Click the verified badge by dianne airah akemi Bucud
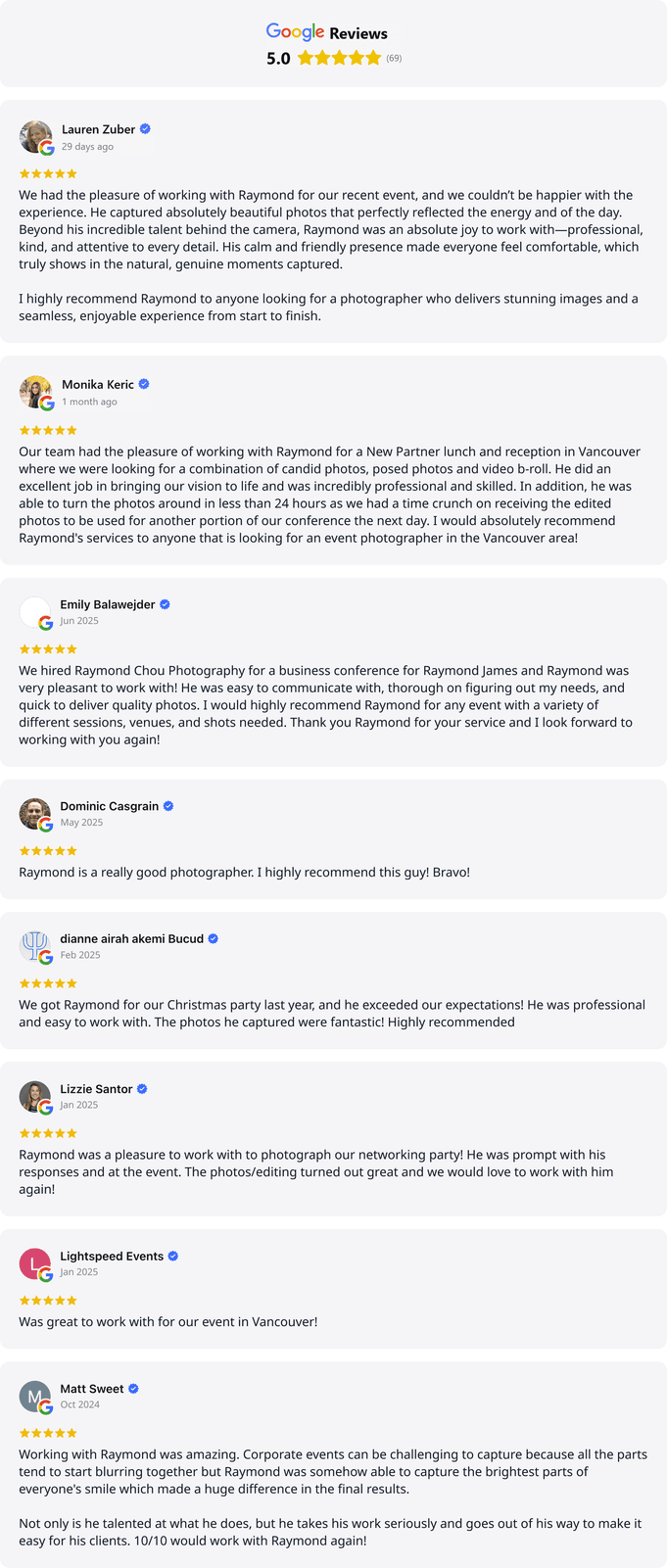 [214, 939]
